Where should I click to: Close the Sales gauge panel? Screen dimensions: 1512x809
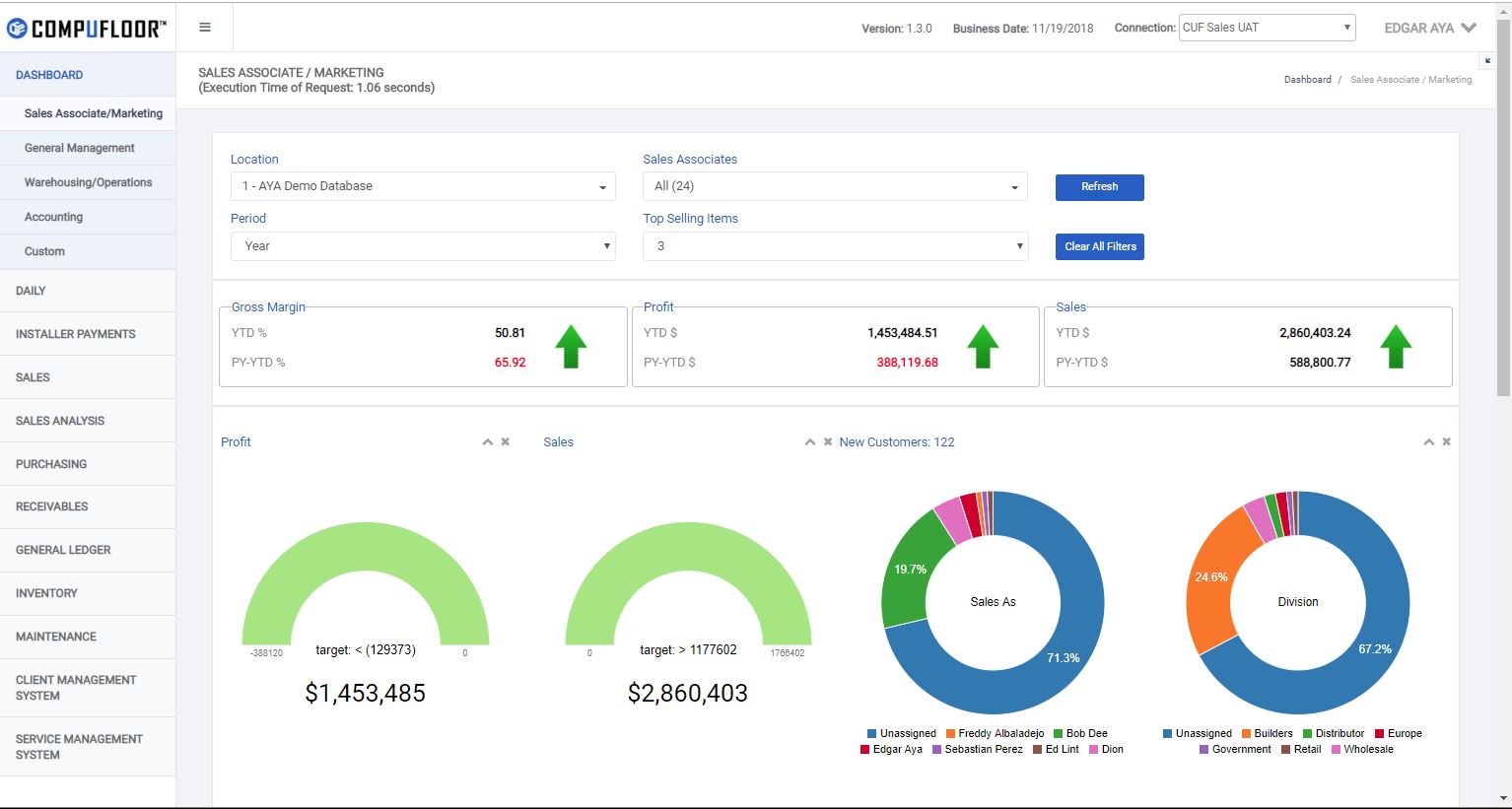pyautogui.click(x=828, y=442)
